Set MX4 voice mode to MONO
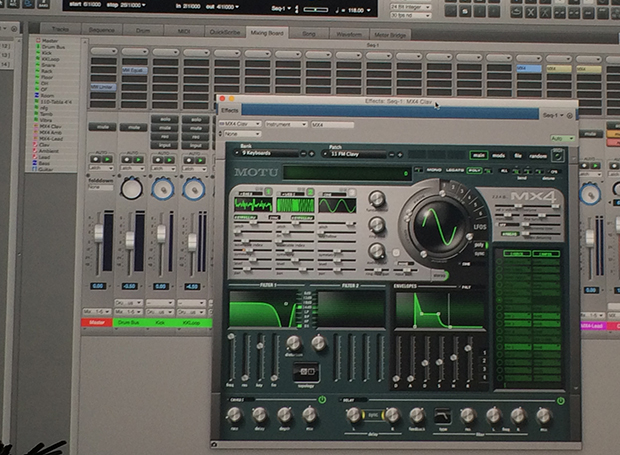This screenshot has height=455, width=620. pos(433,170)
